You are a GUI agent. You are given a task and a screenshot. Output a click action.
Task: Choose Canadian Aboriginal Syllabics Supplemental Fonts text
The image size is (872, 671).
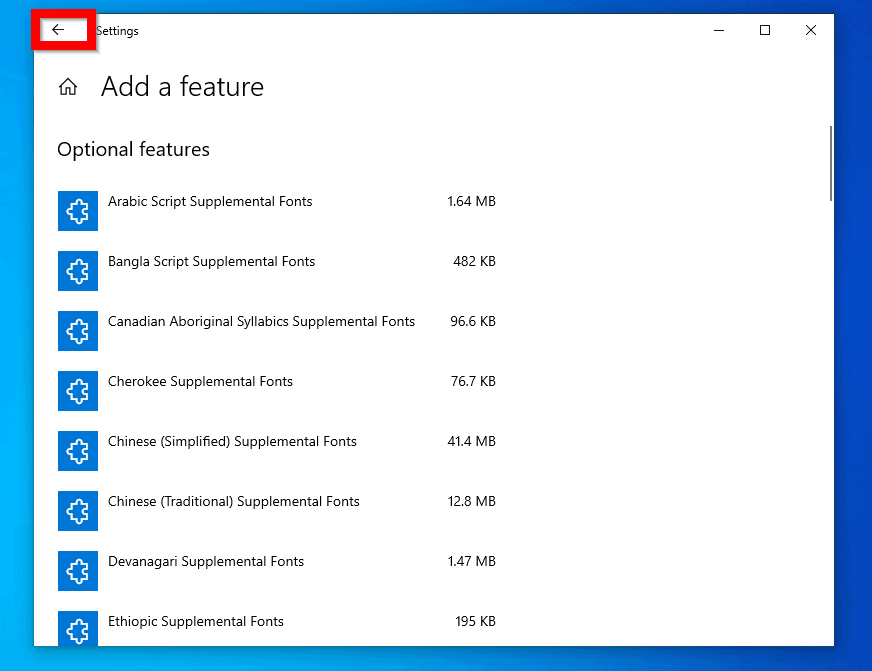tap(261, 322)
